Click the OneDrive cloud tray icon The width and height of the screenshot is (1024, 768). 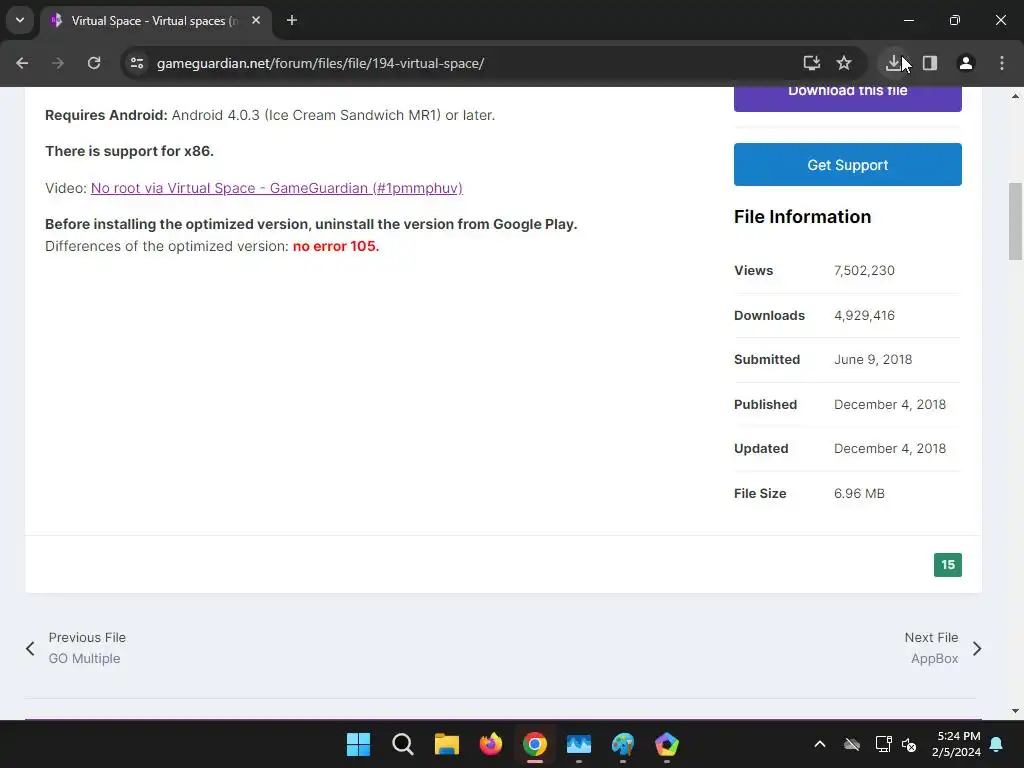[x=852, y=744]
